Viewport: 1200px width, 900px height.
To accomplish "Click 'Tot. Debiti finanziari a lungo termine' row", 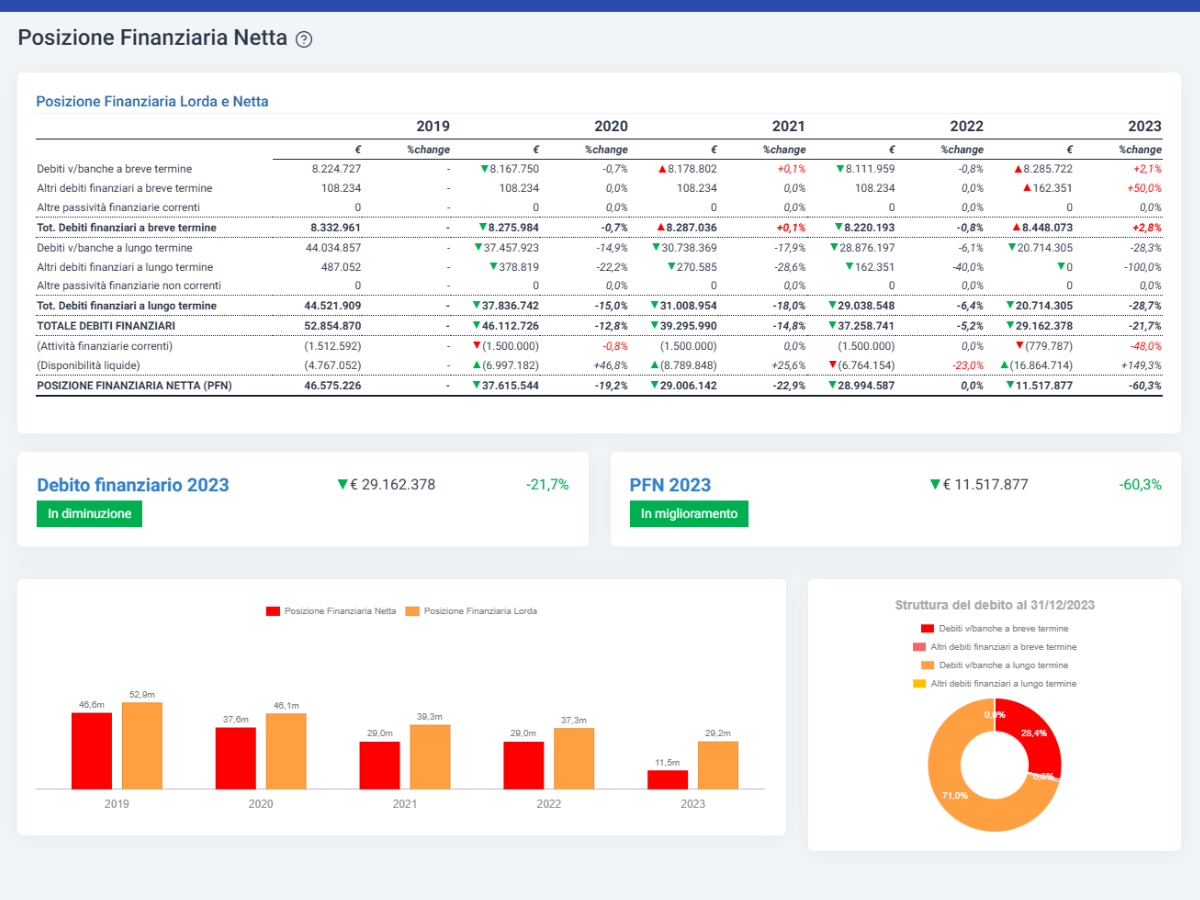I will click(x=599, y=306).
